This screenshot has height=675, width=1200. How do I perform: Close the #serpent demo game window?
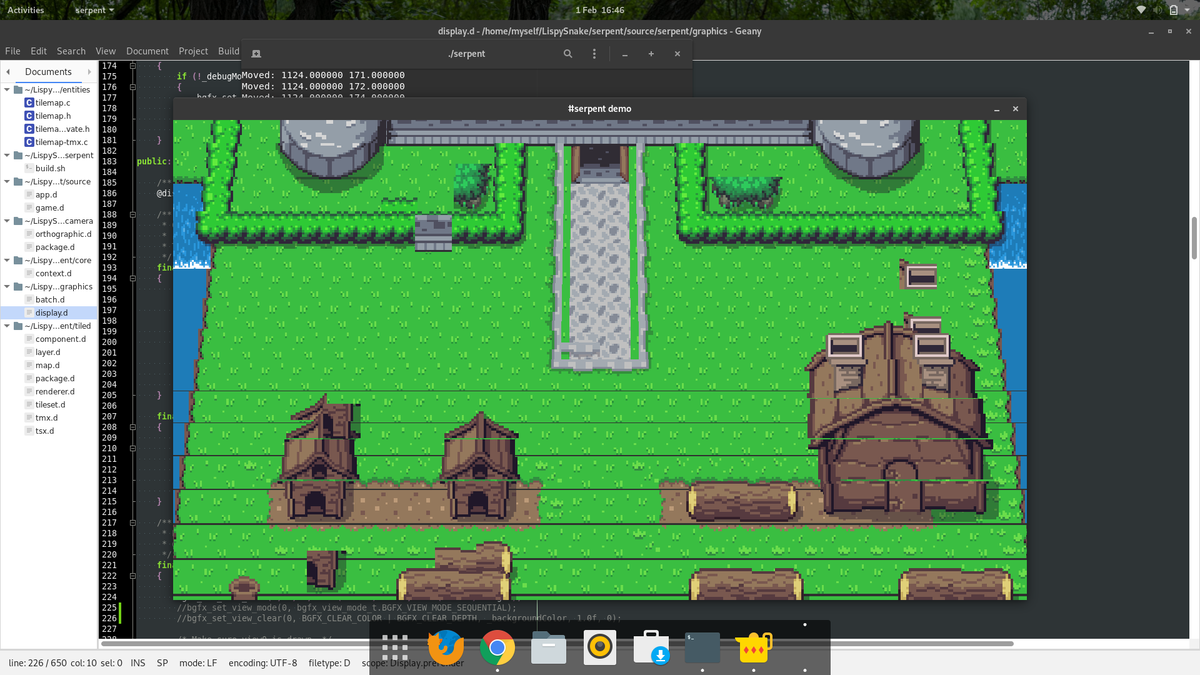[x=1015, y=108]
